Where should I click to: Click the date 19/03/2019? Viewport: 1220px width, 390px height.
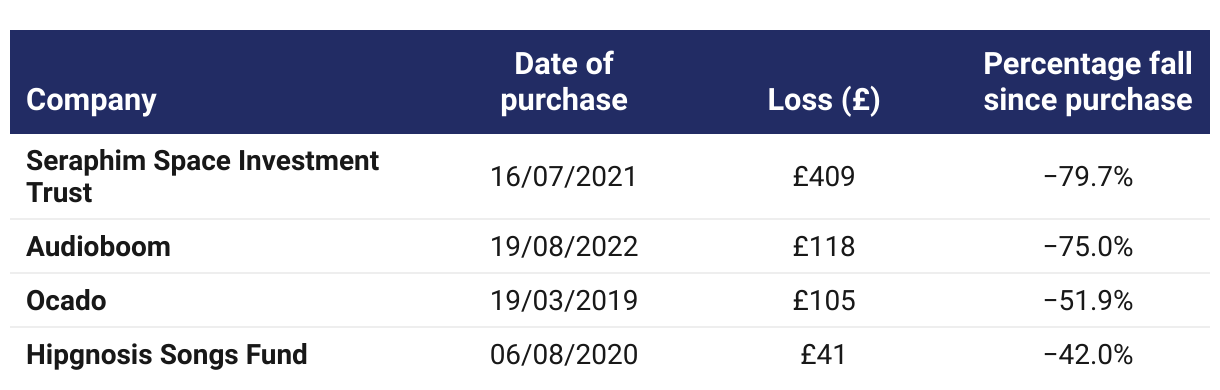(563, 300)
